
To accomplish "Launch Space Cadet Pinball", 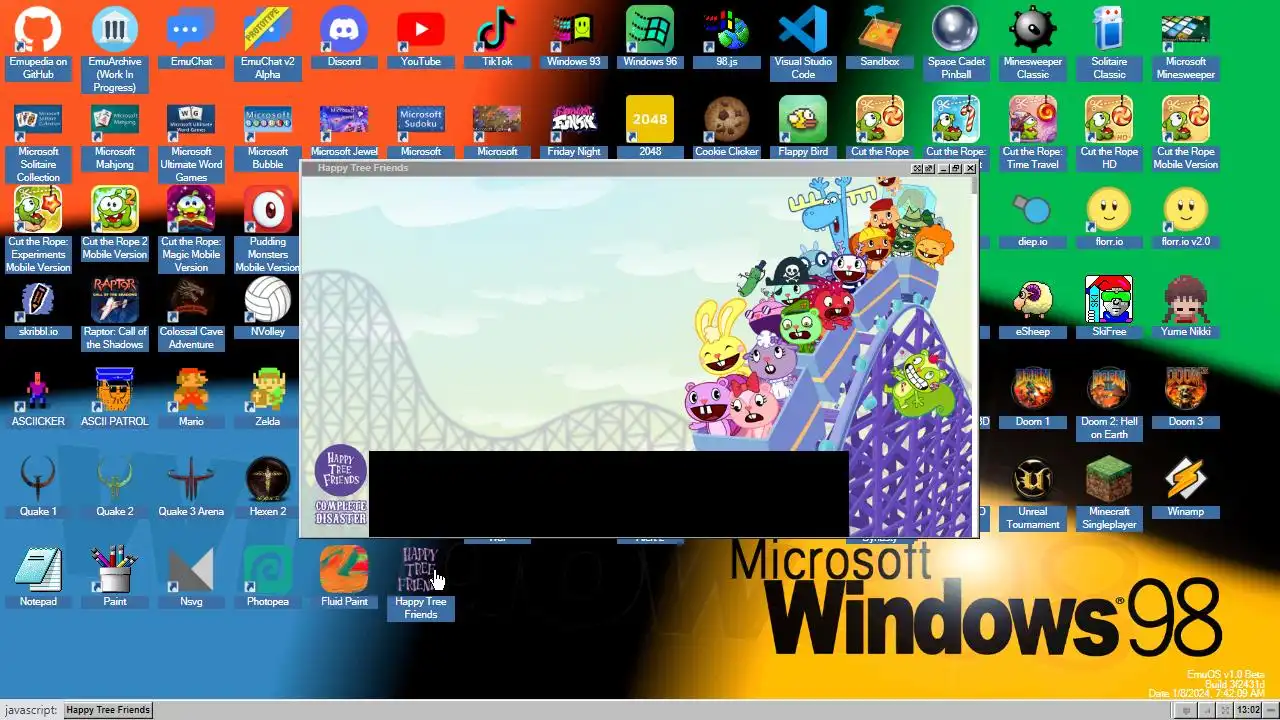I will click(x=956, y=31).
